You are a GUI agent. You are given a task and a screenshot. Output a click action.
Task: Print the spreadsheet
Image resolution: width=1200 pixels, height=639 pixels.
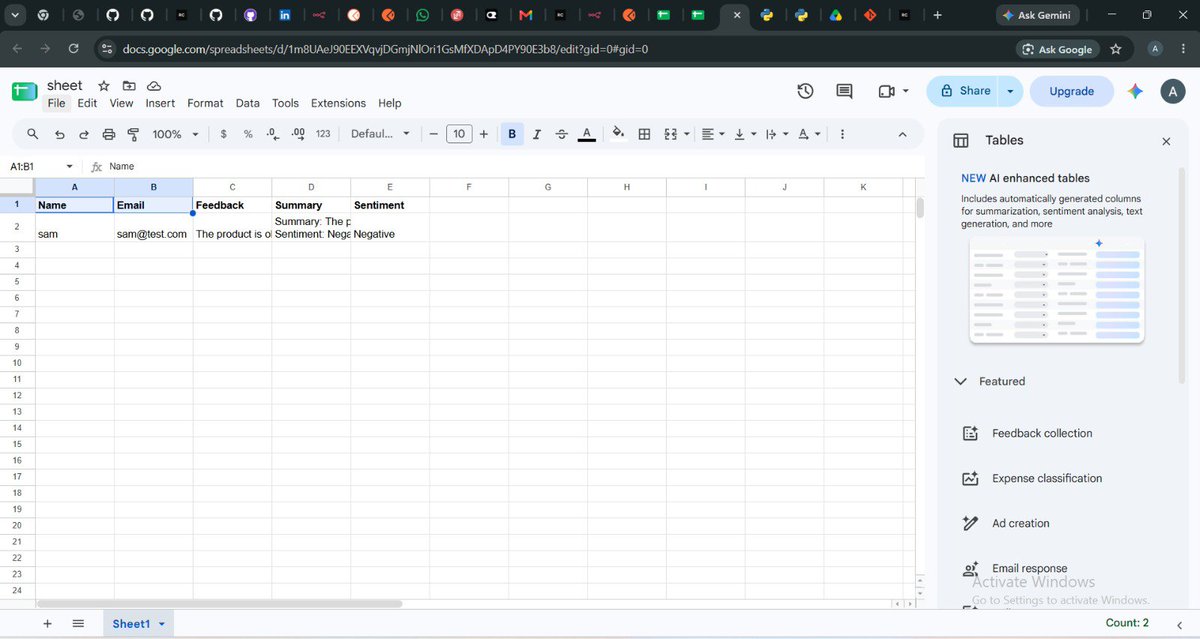109,134
